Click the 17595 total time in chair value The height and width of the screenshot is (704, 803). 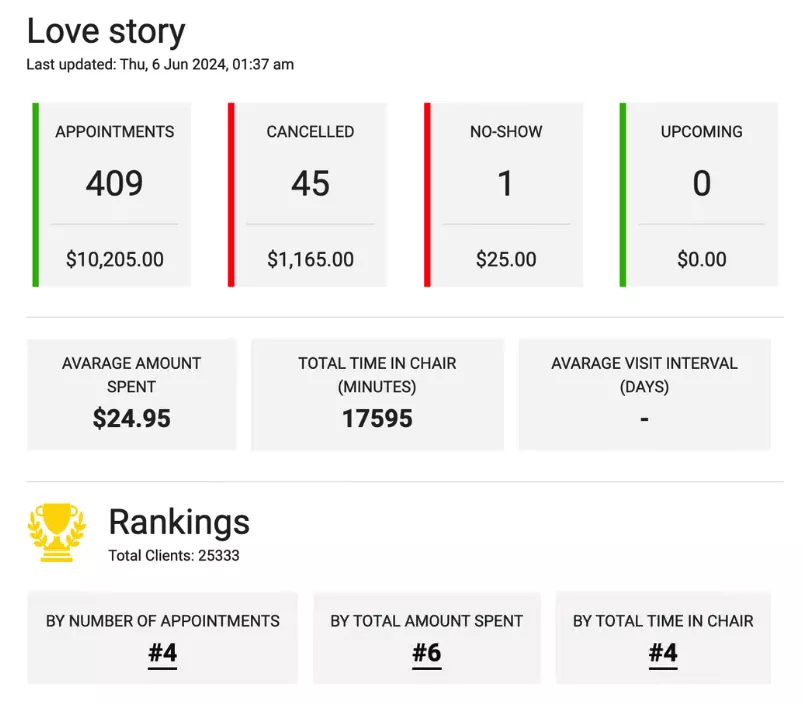377,419
